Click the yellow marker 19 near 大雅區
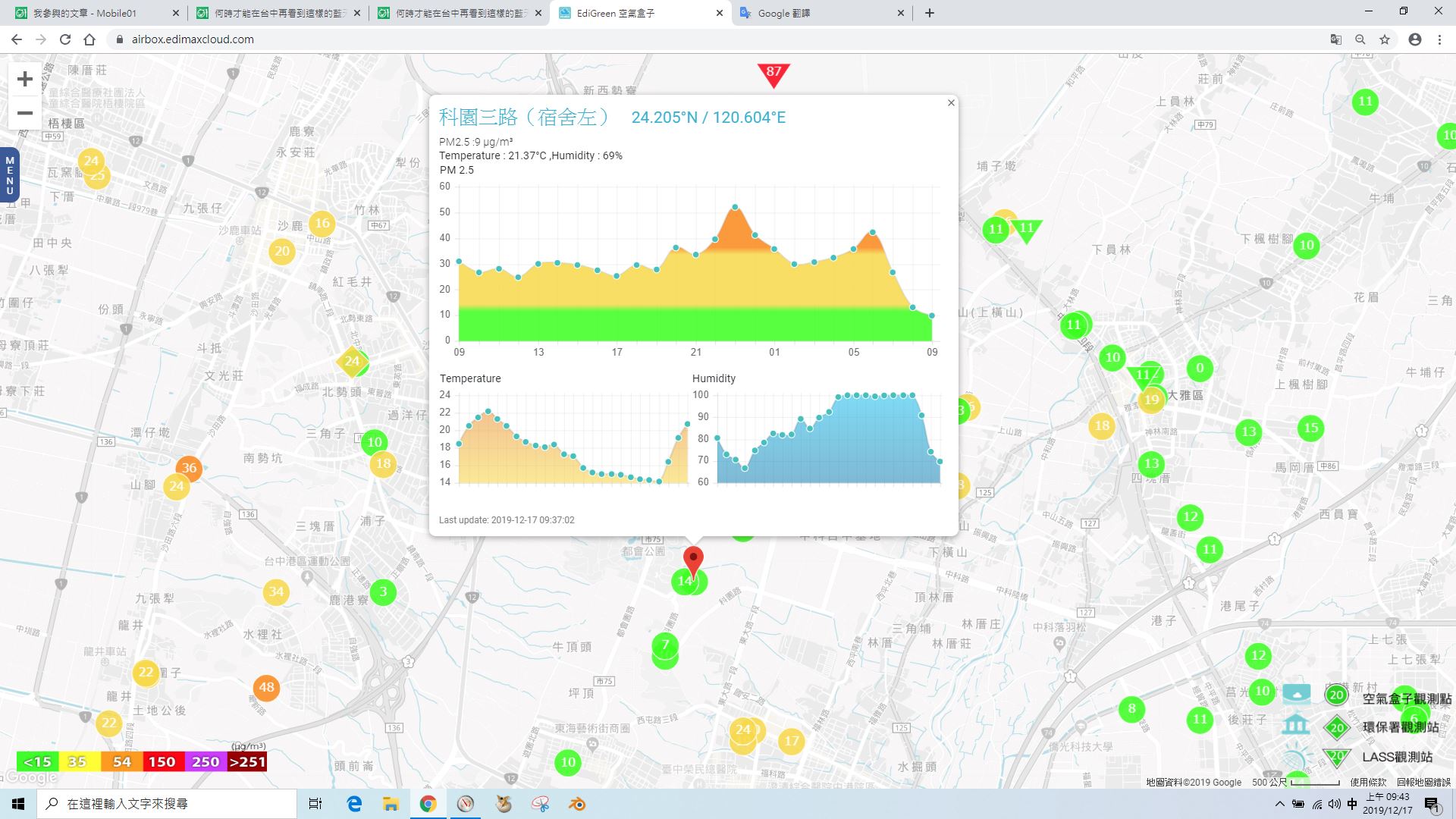 point(1151,400)
